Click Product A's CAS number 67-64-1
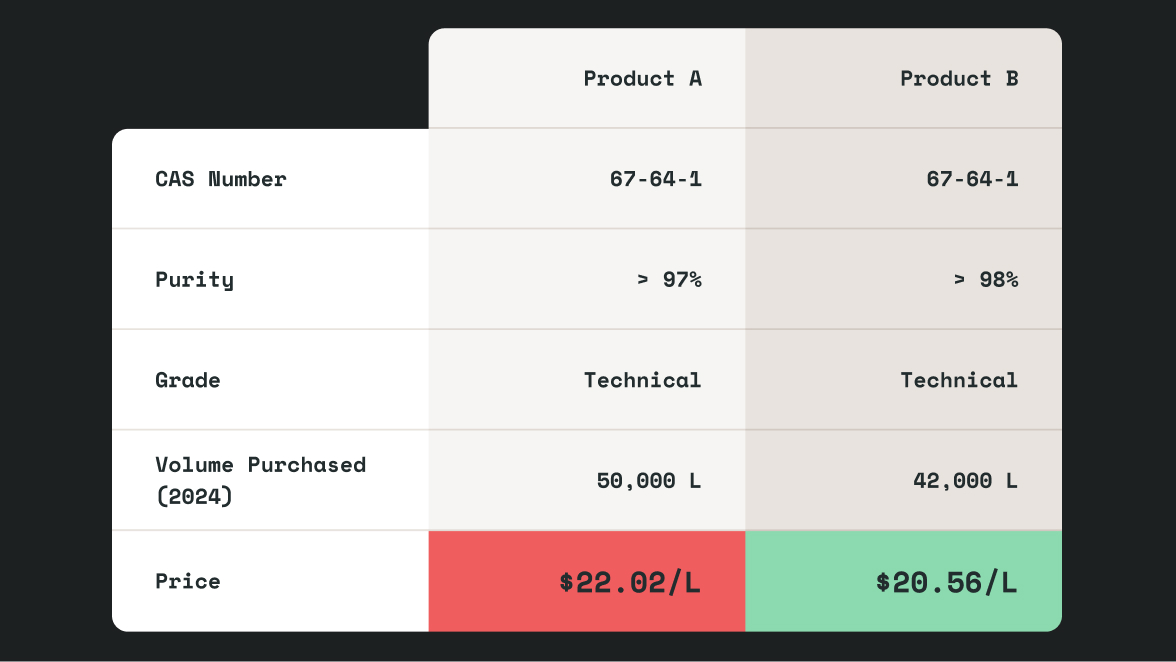Image resolution: width=1176 pixels, height=662 pixels. 655,179
